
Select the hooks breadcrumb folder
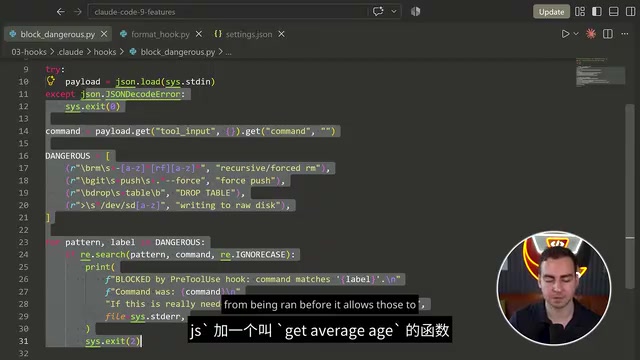(105, 52)
